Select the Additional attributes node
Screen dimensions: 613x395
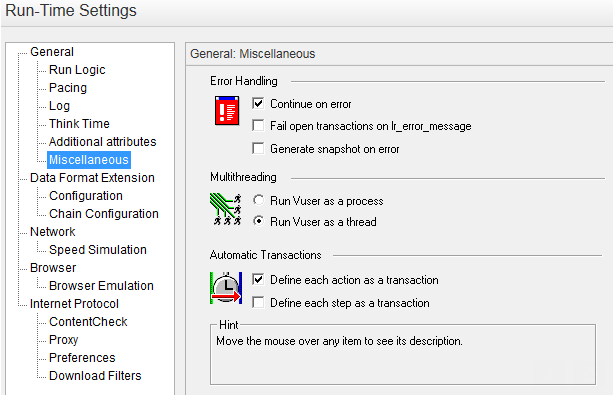[x=102, y=142]
